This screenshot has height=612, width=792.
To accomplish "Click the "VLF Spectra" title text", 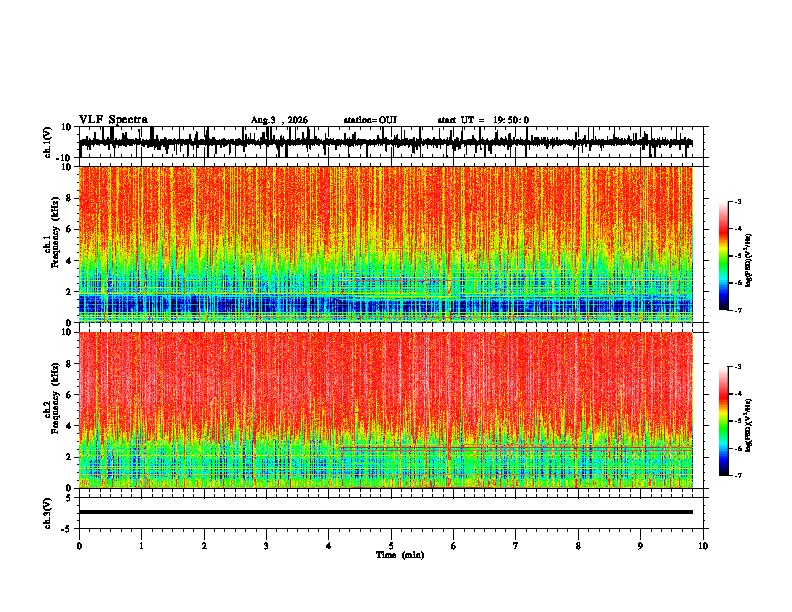I will [x=113, y=120].
